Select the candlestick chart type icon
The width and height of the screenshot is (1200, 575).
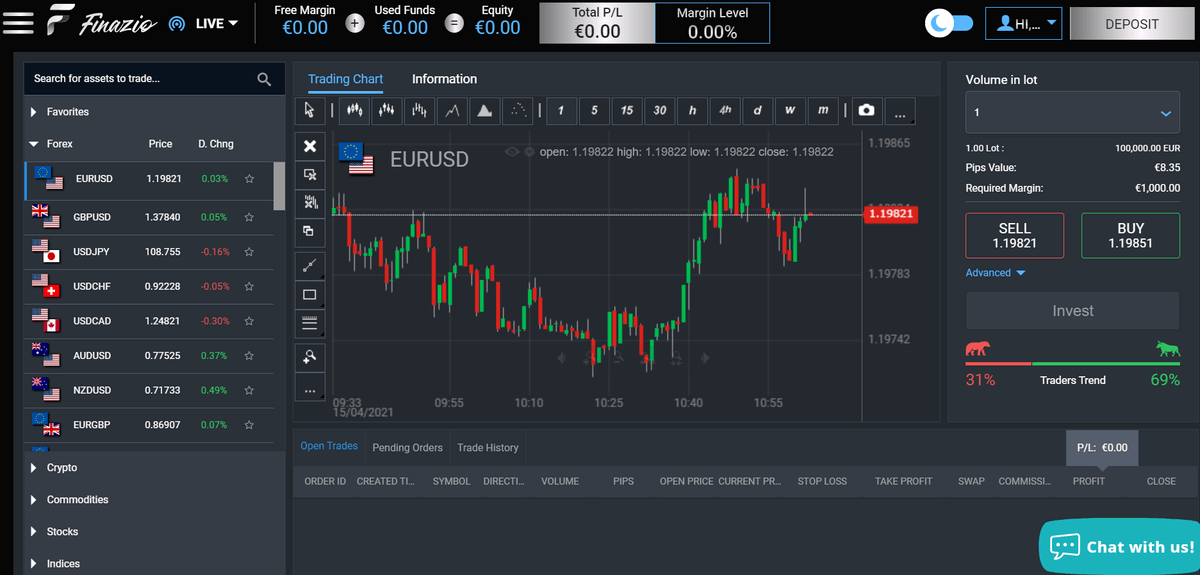(353, 110)
